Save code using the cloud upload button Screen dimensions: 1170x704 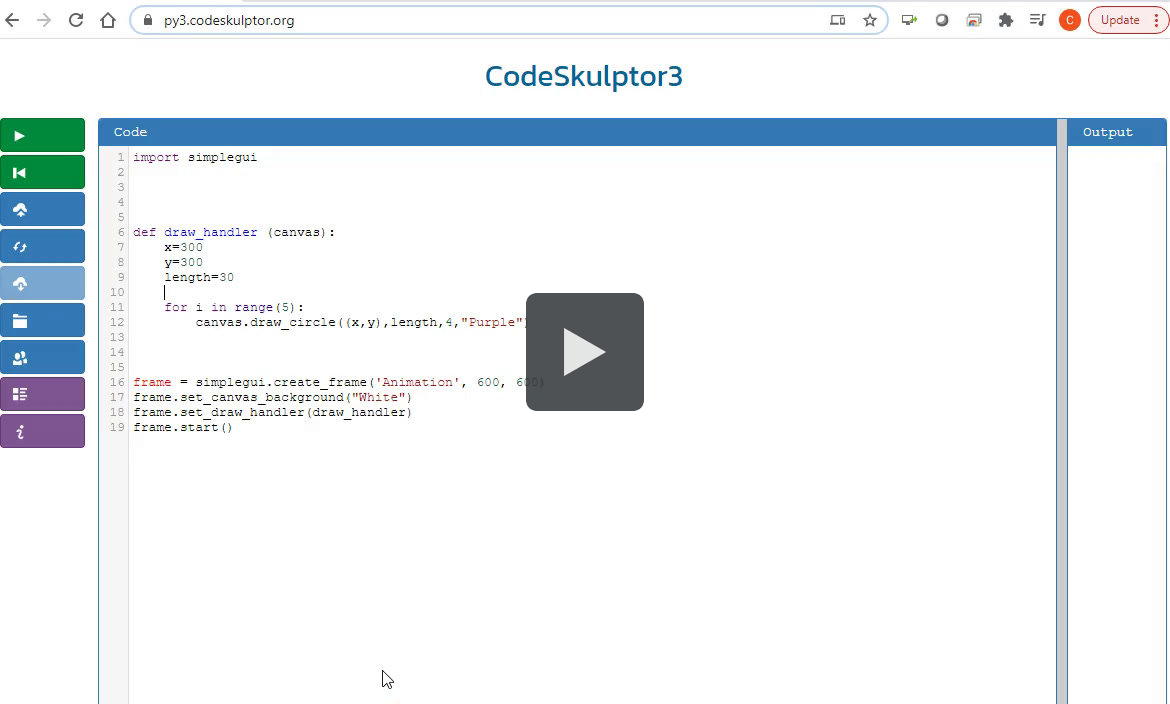click(42, 210)
